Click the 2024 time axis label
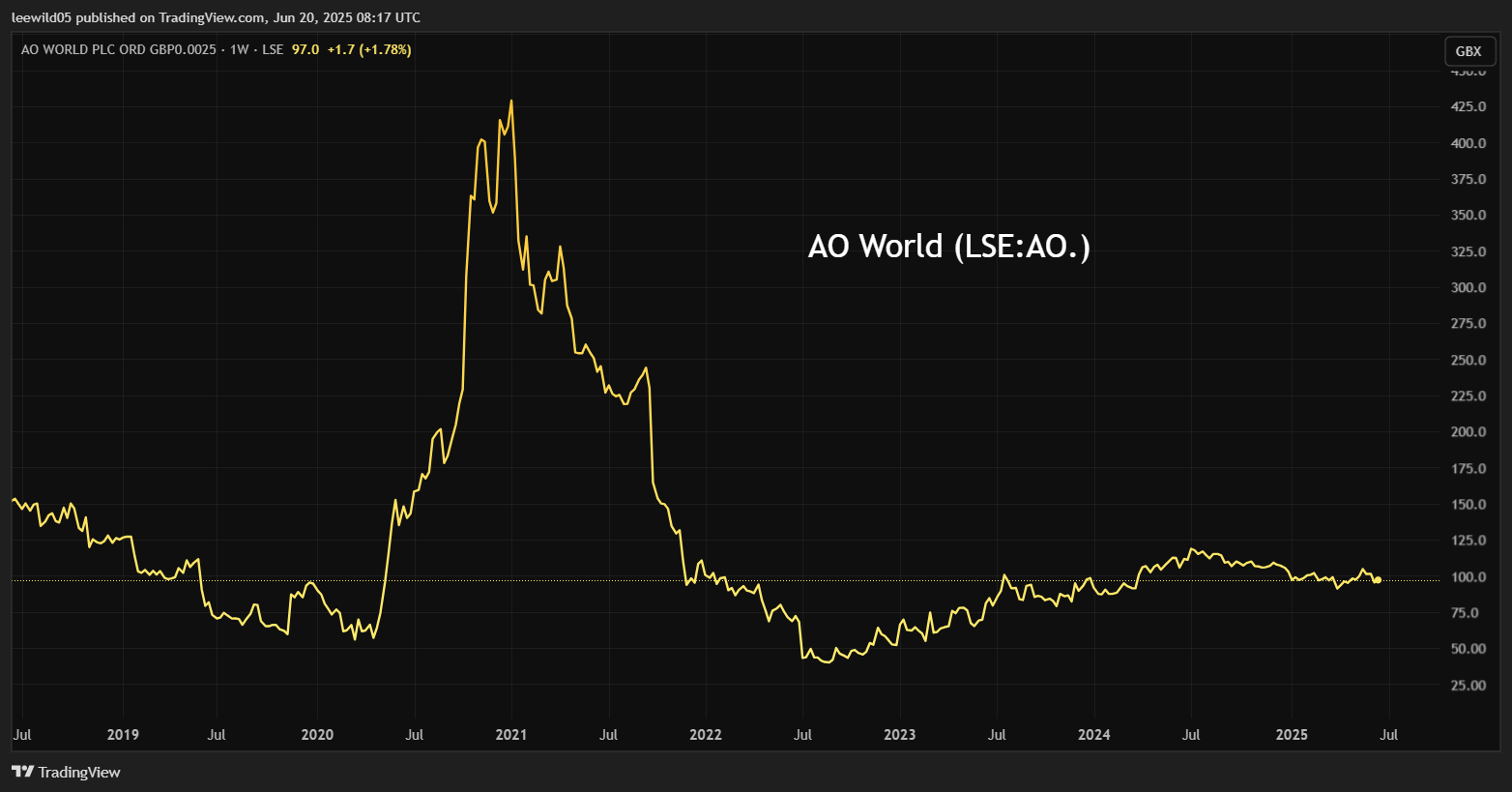 1094,734
